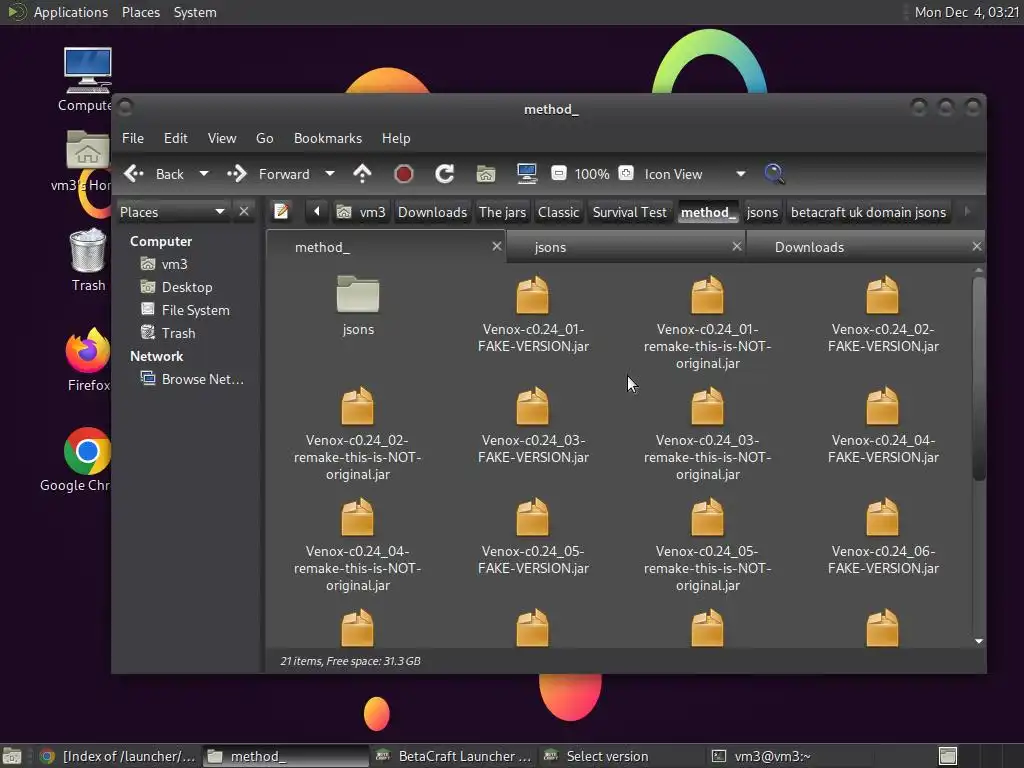Switch to the jsons tab

550,247
